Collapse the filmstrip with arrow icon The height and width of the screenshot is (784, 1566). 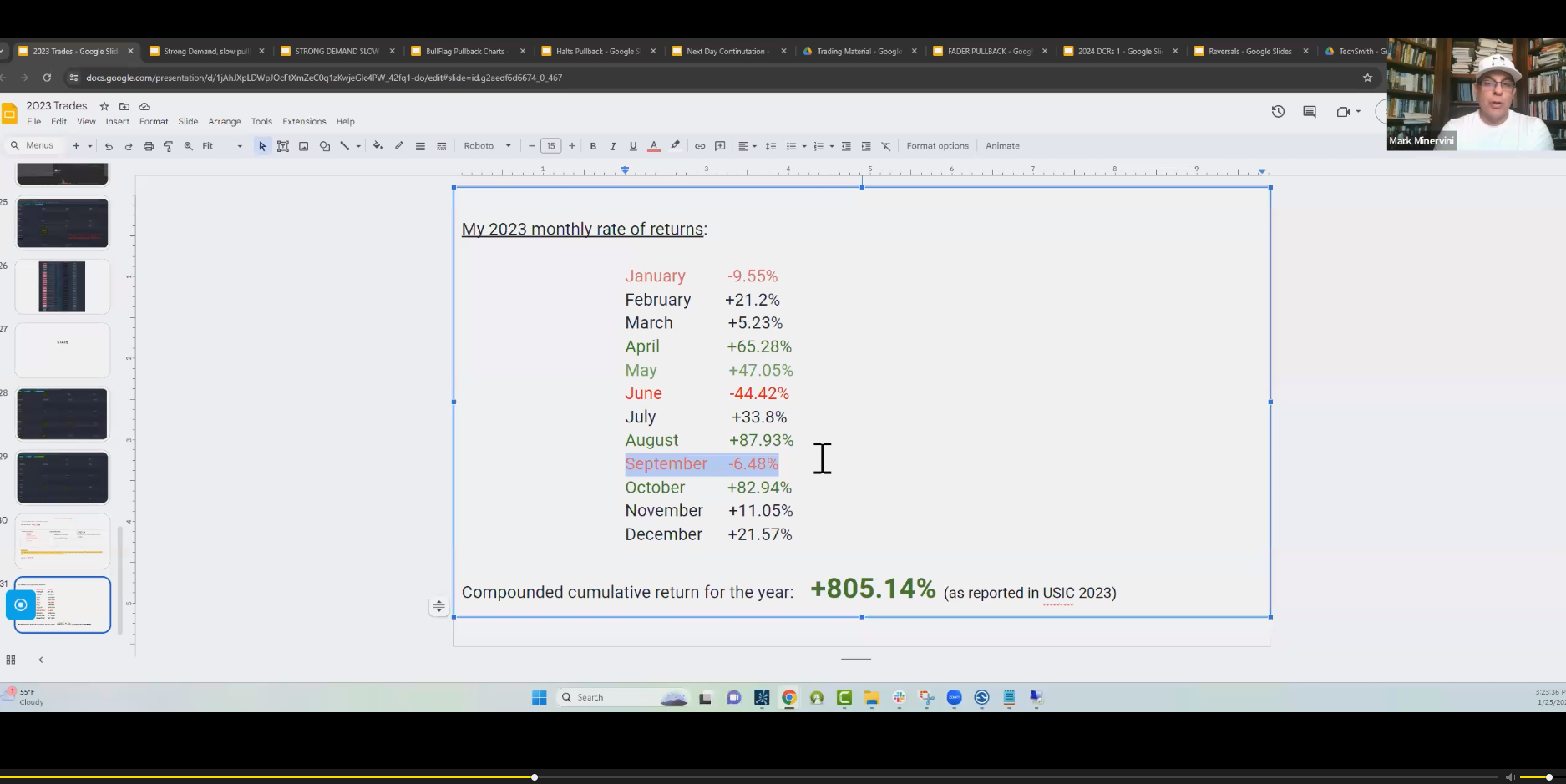coord(41,660)
